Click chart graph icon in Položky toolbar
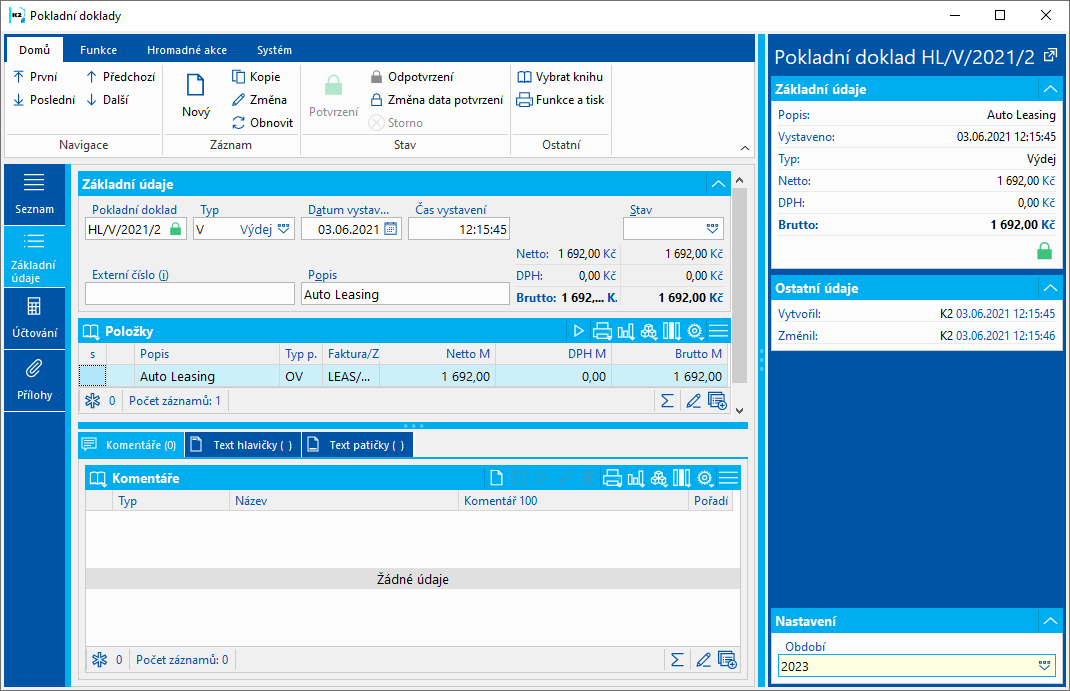1070x691 pixels. click(x=626, y=332)
